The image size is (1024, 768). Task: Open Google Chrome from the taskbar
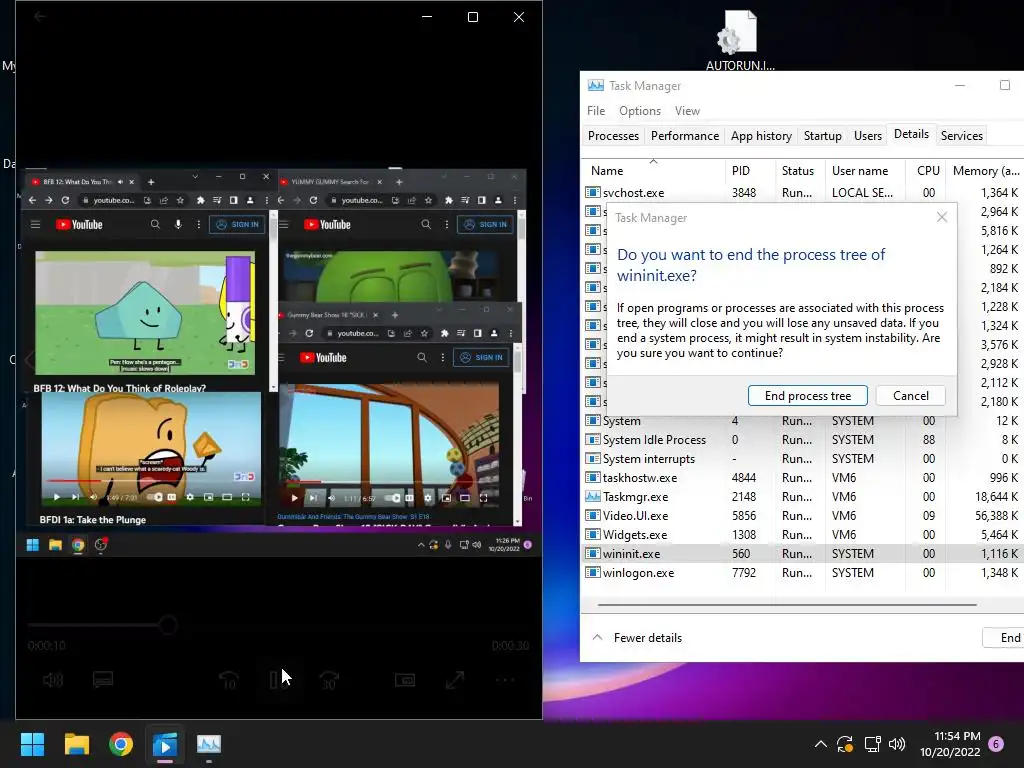121,744
